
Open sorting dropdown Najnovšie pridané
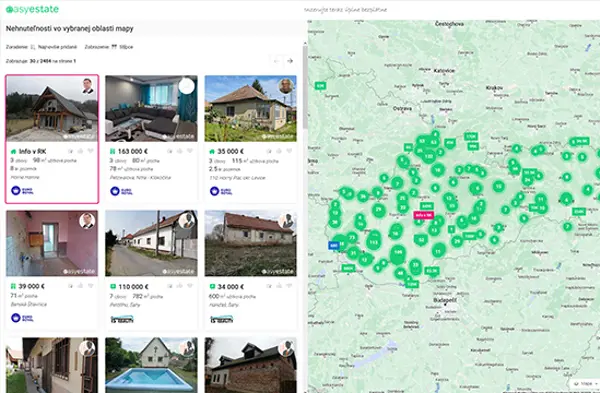tap(54, 47)
